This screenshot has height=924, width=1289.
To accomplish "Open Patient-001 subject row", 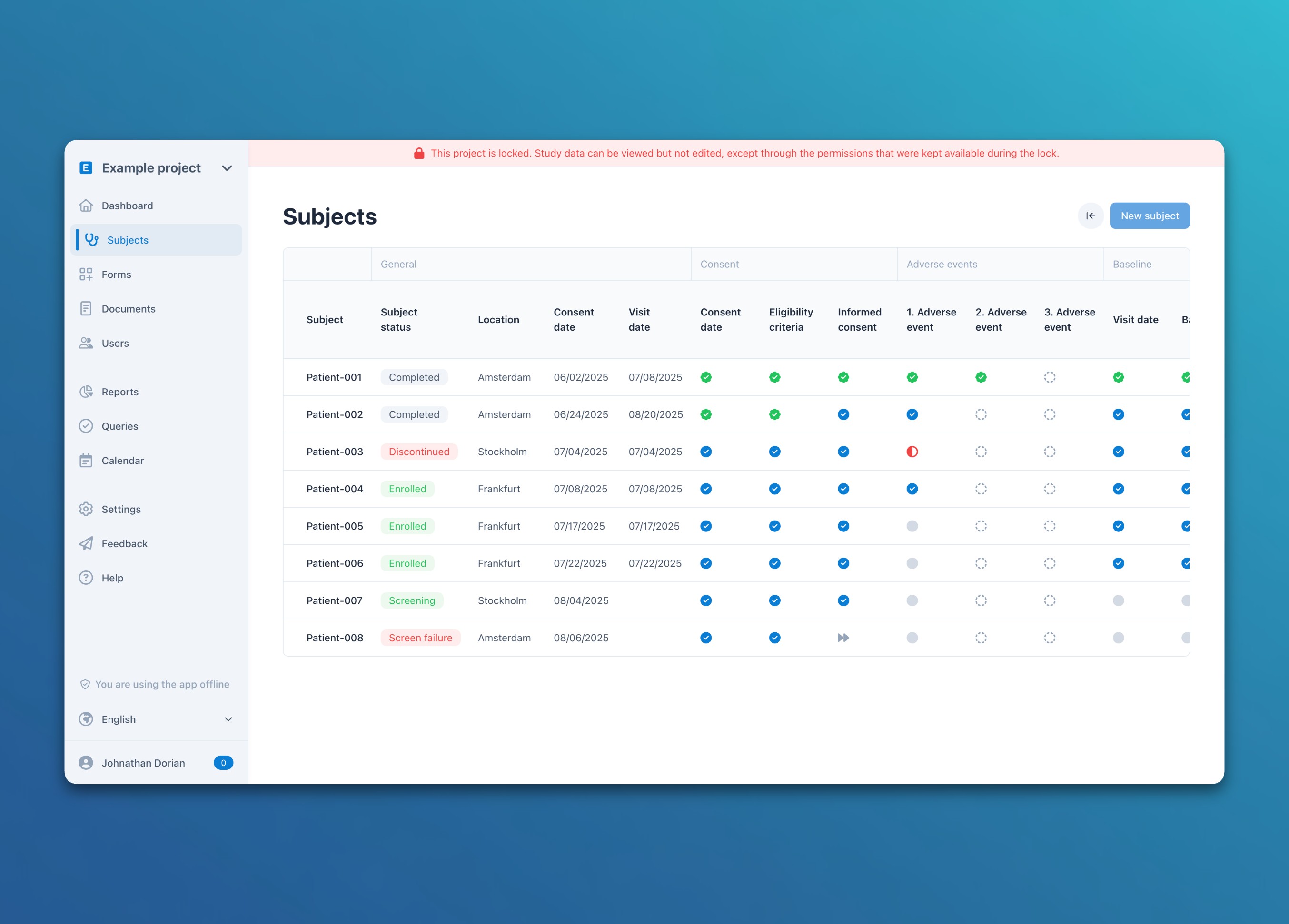I will [x=736, y=377].
